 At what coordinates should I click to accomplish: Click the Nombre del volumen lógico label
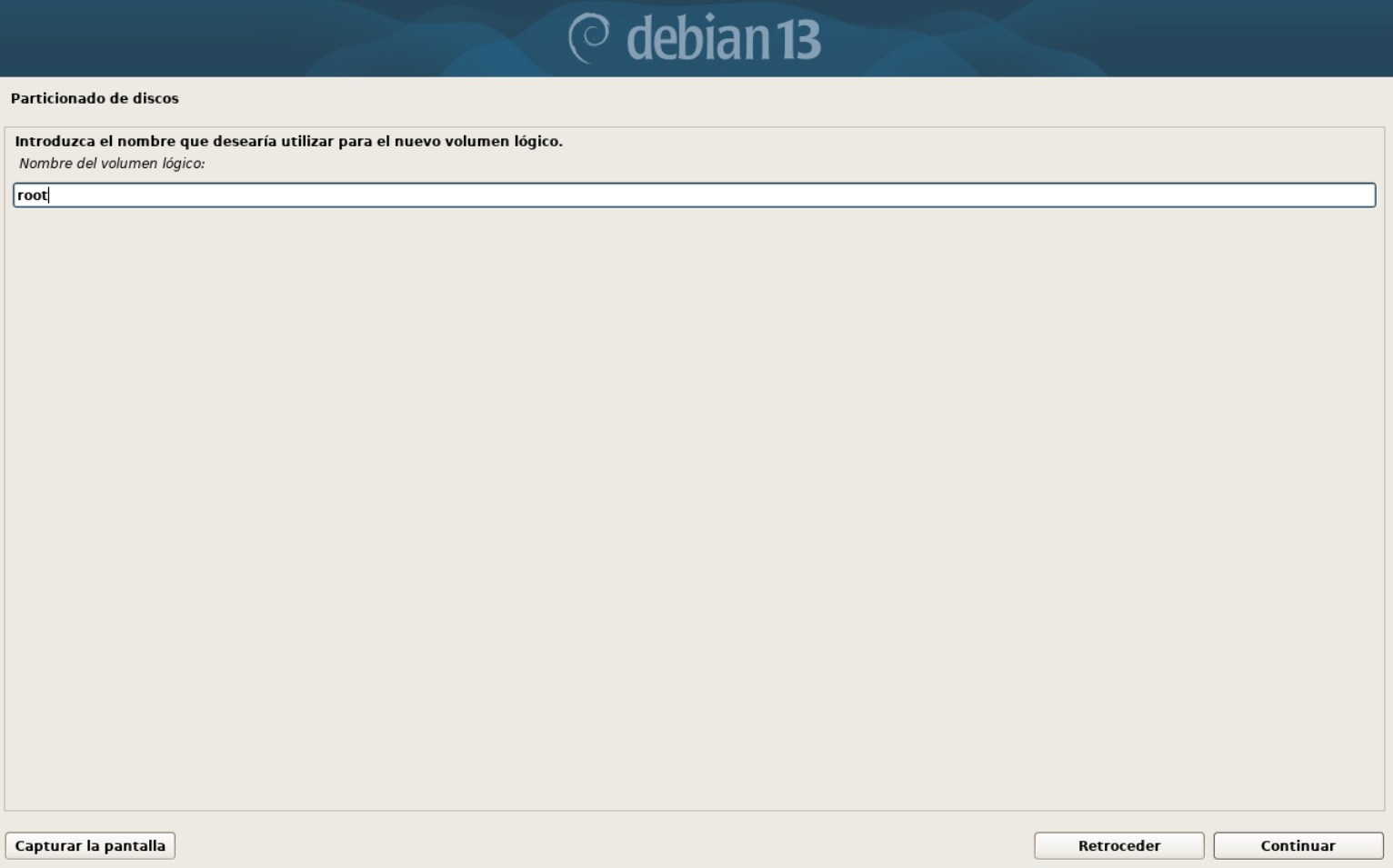pyautogui.click(x=112, y=164)
